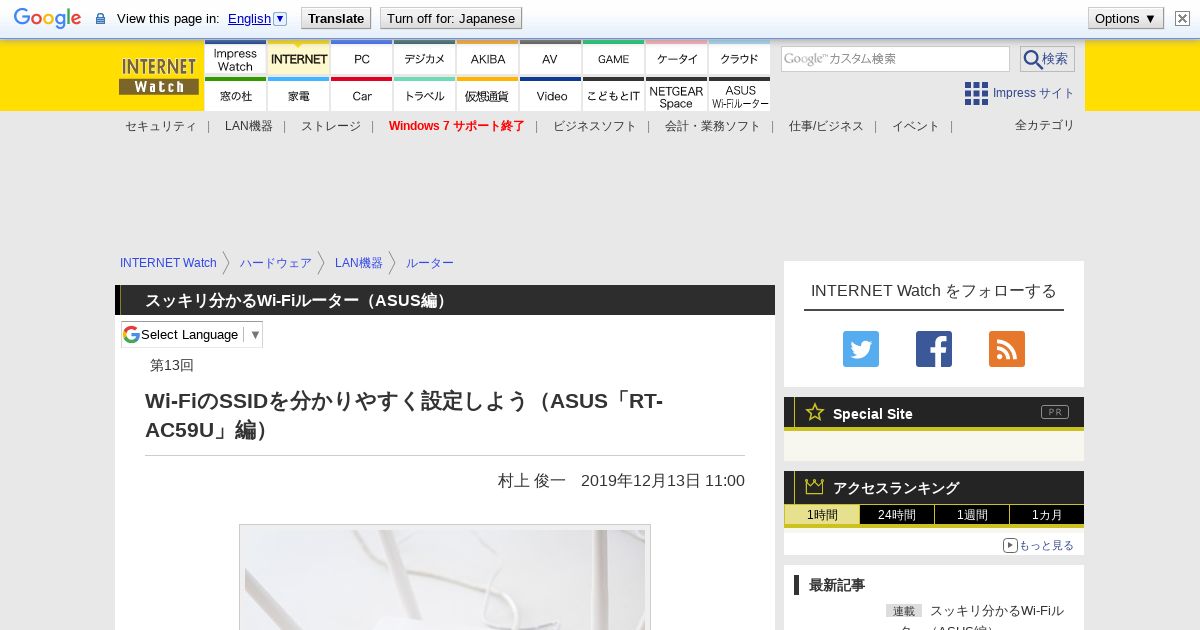
Task: Click the PR badge in Special Site
Action: [1055, 412]
